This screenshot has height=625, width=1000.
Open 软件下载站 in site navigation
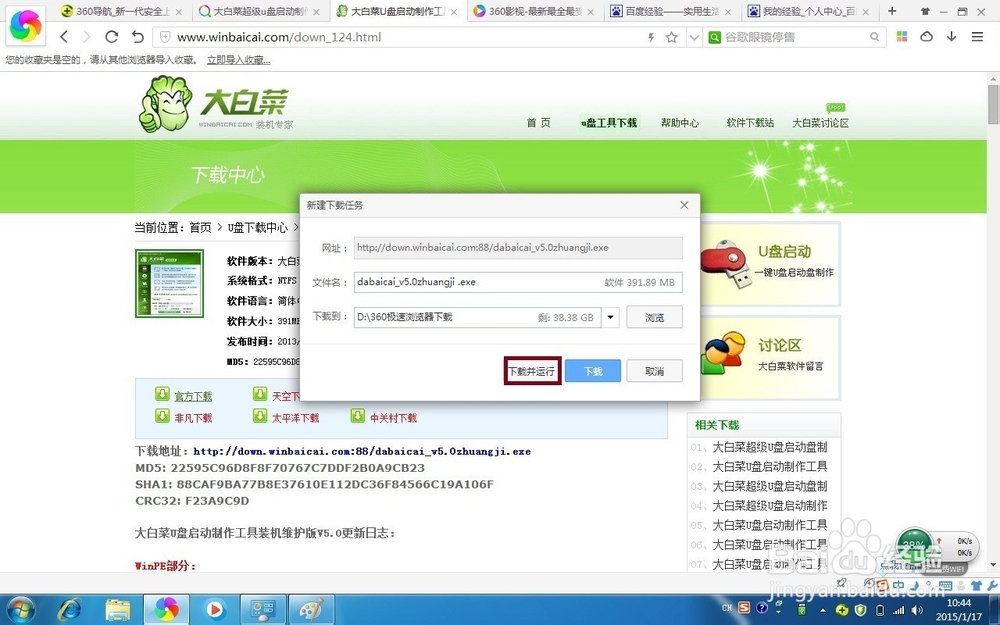tap(750, 122)
